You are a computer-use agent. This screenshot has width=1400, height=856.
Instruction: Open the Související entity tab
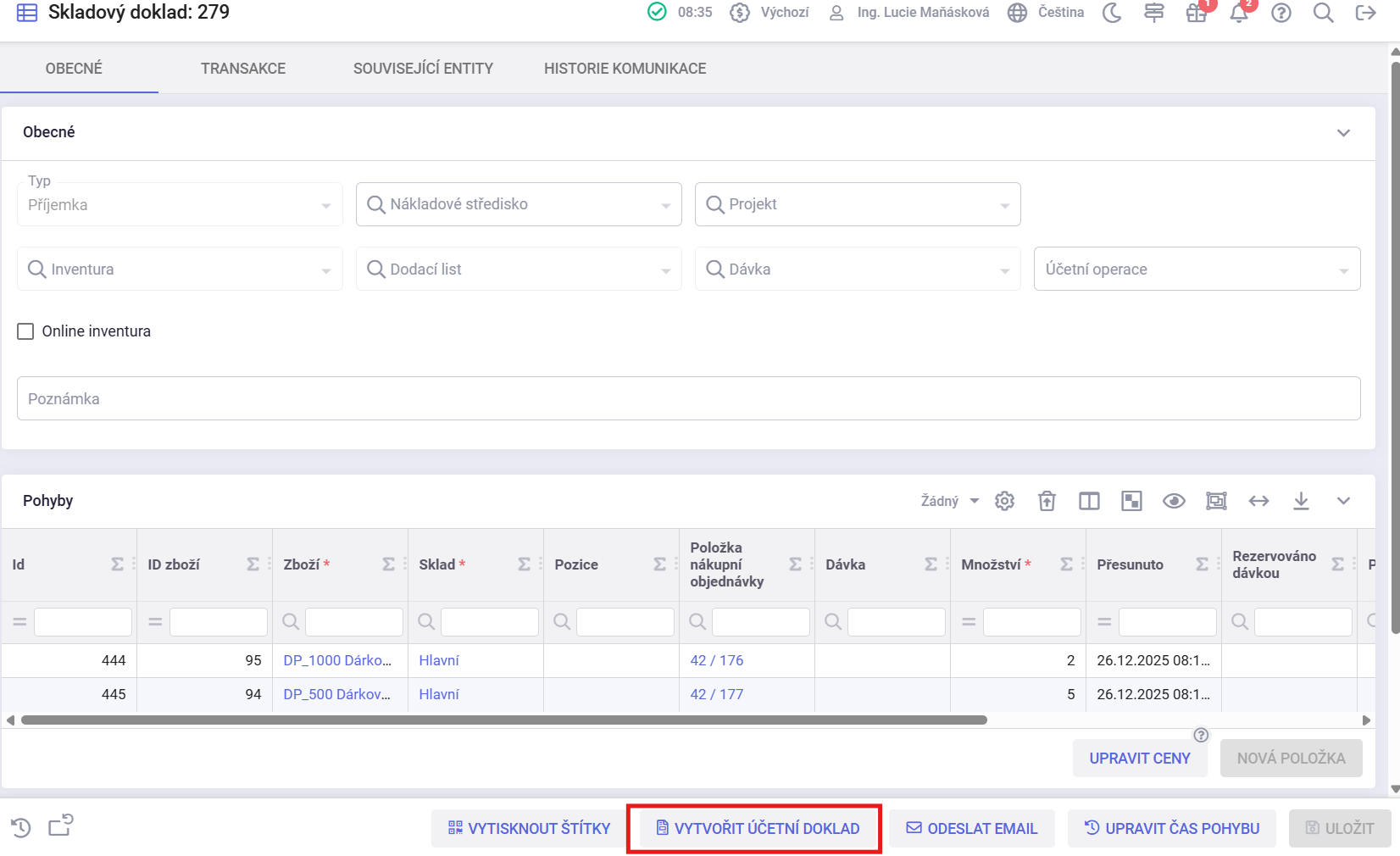[423, 69]
